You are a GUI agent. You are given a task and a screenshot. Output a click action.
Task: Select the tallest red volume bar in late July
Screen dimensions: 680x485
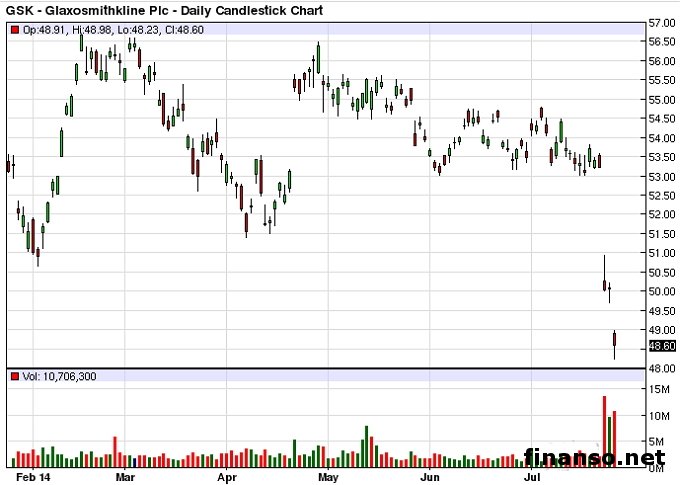point(604,432)
